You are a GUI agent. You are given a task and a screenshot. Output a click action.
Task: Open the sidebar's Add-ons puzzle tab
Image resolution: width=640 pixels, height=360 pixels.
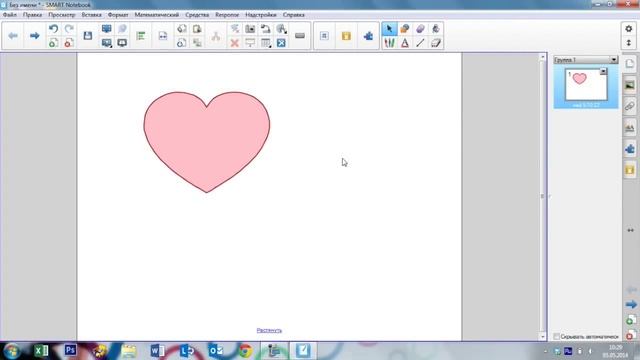pyautogui.click(x=630, y=149)
